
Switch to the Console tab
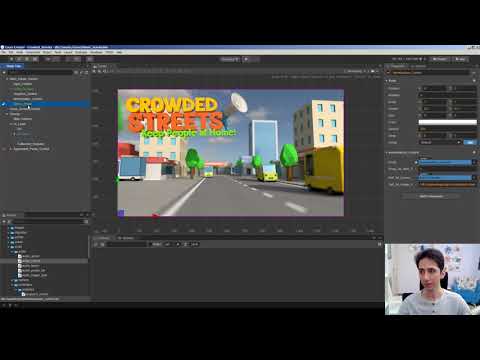tap(103, 238)
